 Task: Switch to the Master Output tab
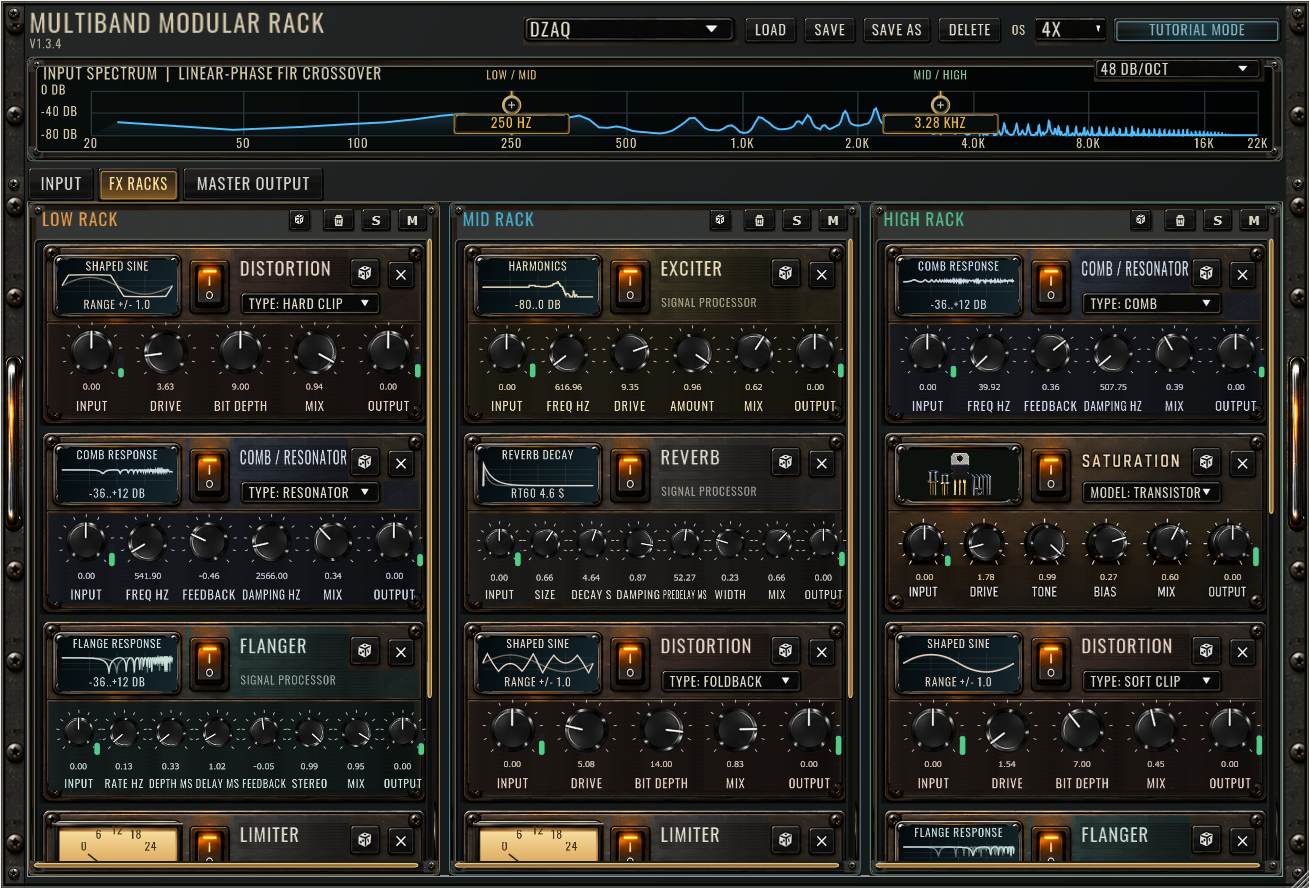[x=254, y=184]
